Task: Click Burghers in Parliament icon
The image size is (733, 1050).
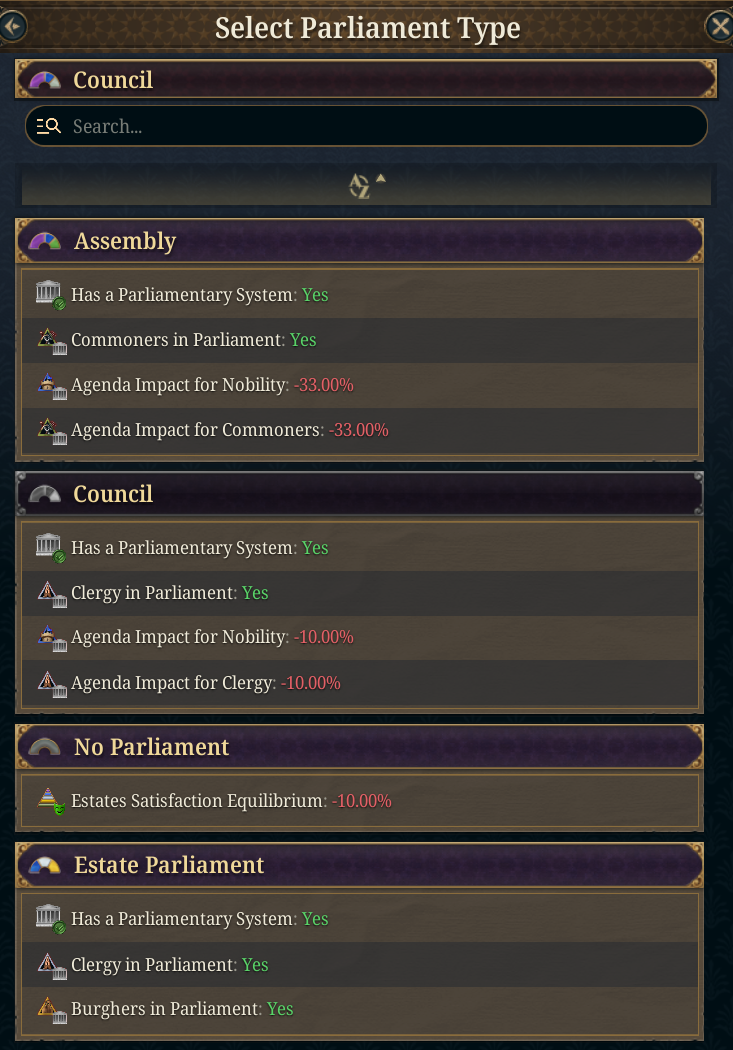Action: click(x=52, y=1010)
